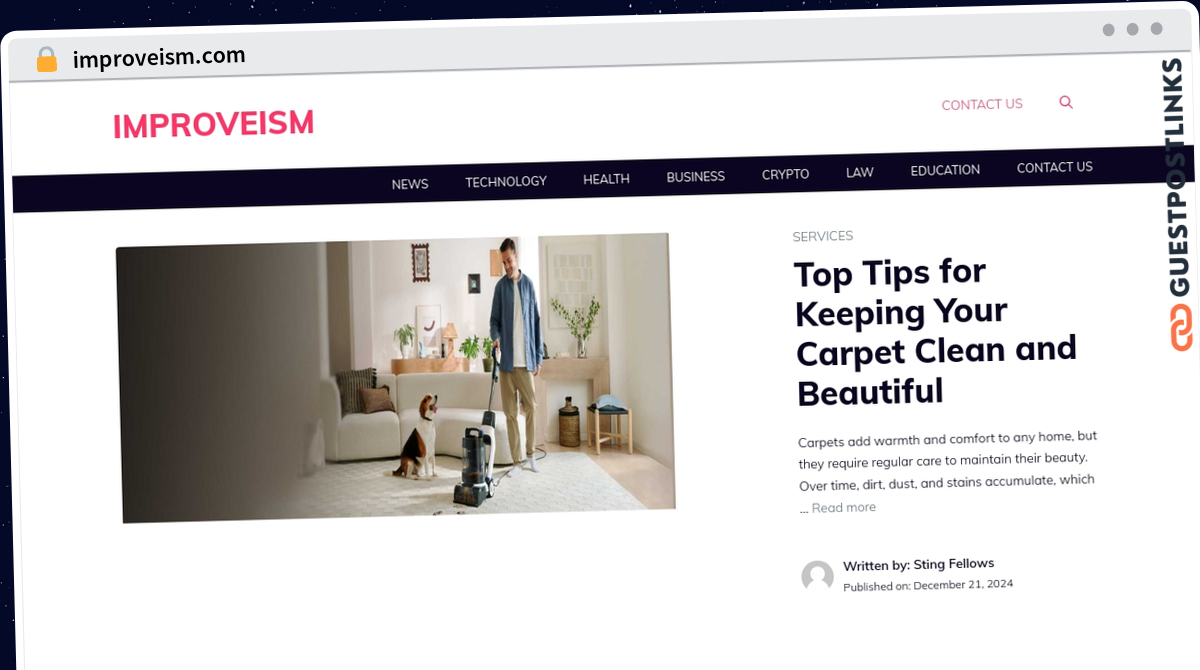
Task: Click CONTACT US in dark nav bar
Action: (1055, 167)
